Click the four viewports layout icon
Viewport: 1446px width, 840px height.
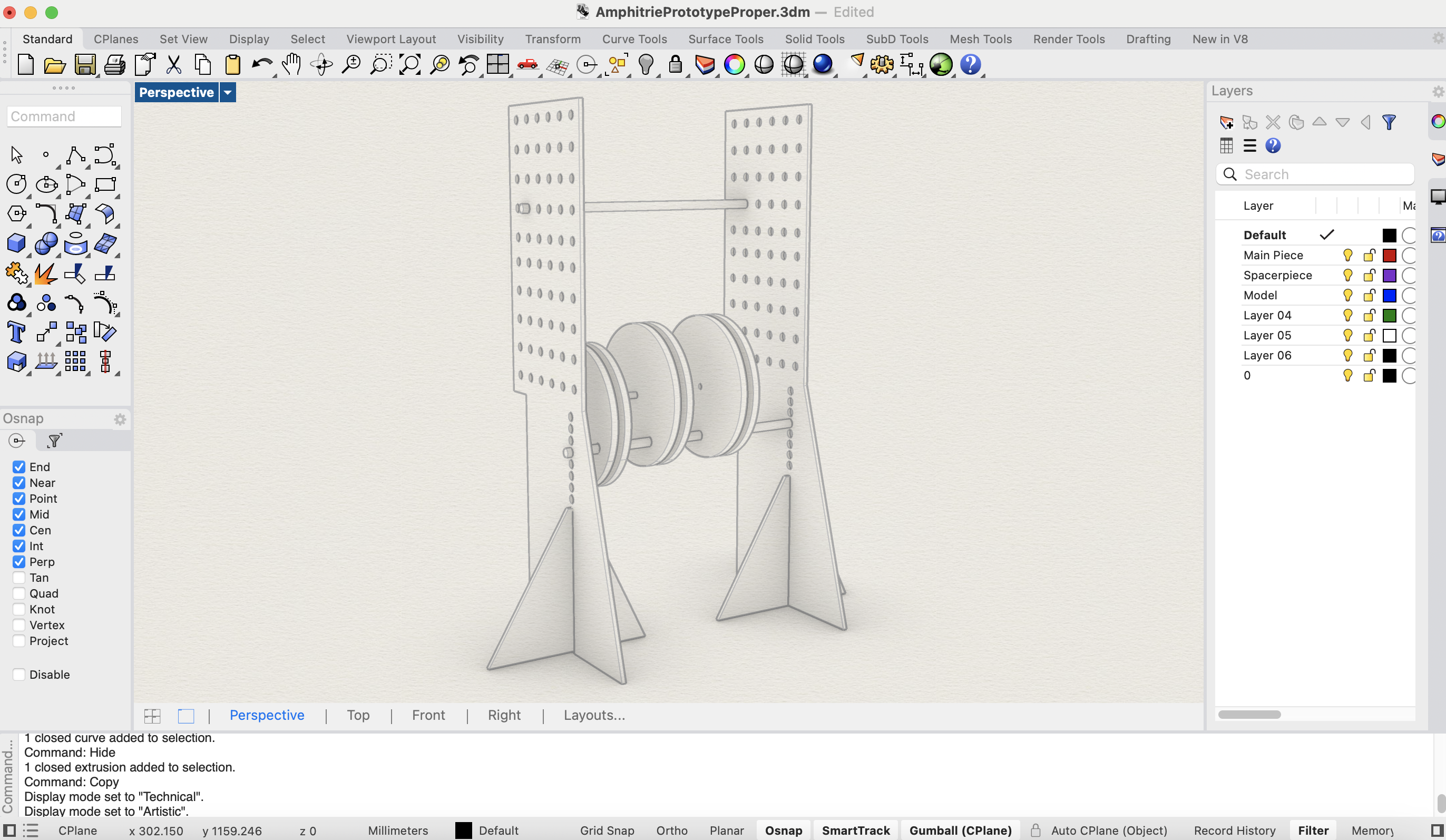pos(498,64)
